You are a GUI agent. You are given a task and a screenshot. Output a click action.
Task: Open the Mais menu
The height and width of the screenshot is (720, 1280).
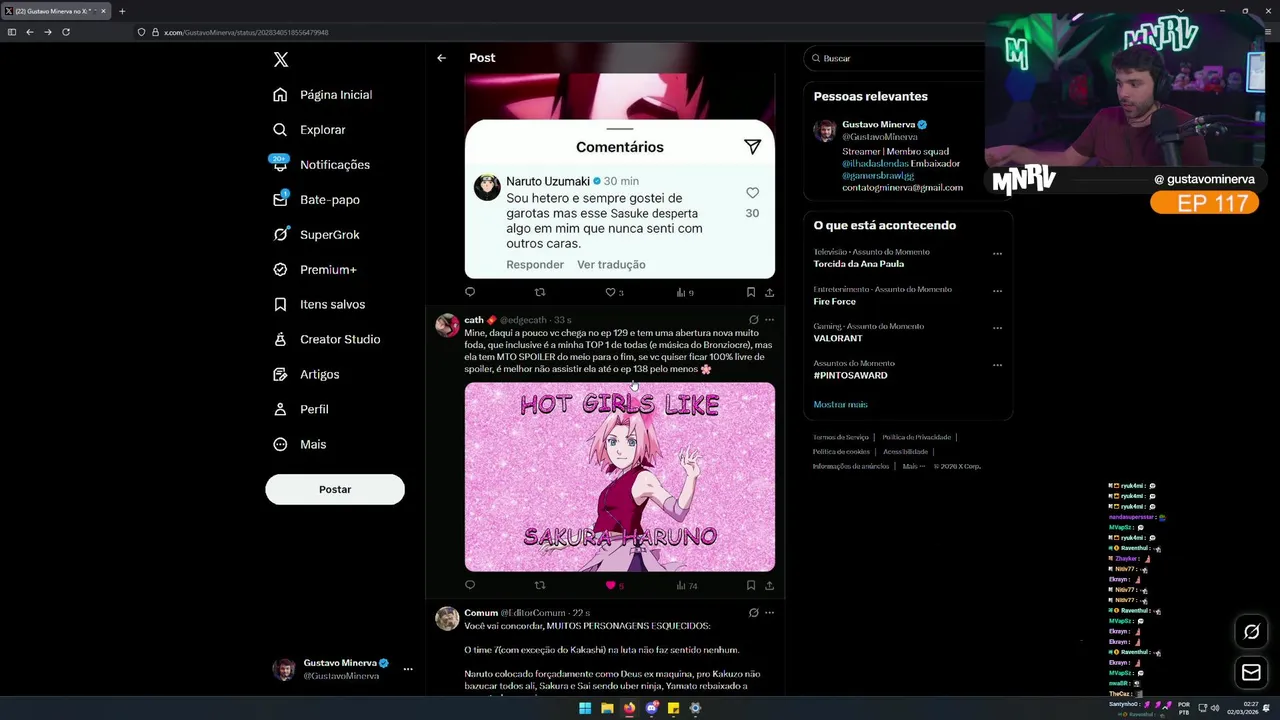[300, 445]
